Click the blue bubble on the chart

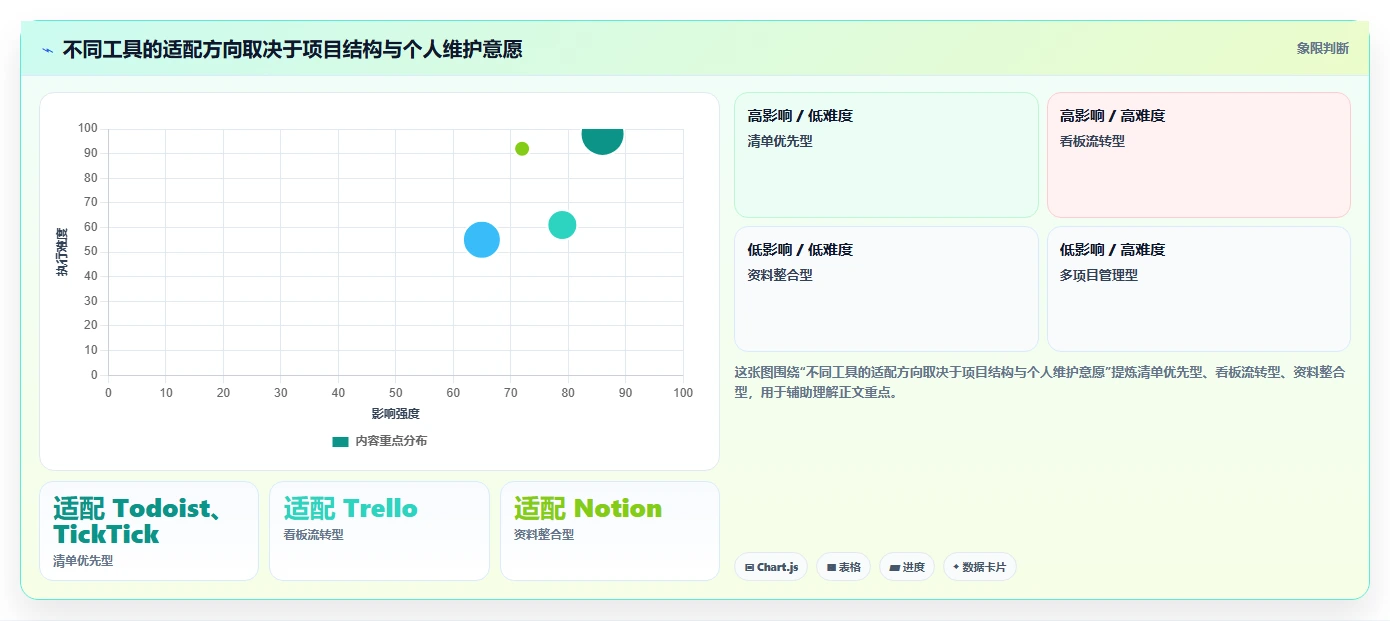482,240
